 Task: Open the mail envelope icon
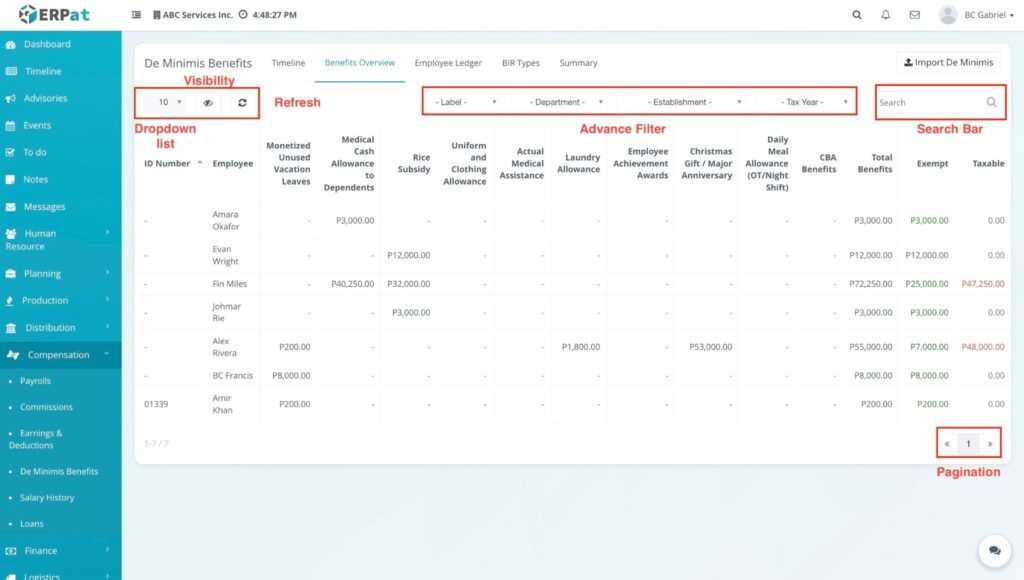pyautogui.click(x=914, y=15)
